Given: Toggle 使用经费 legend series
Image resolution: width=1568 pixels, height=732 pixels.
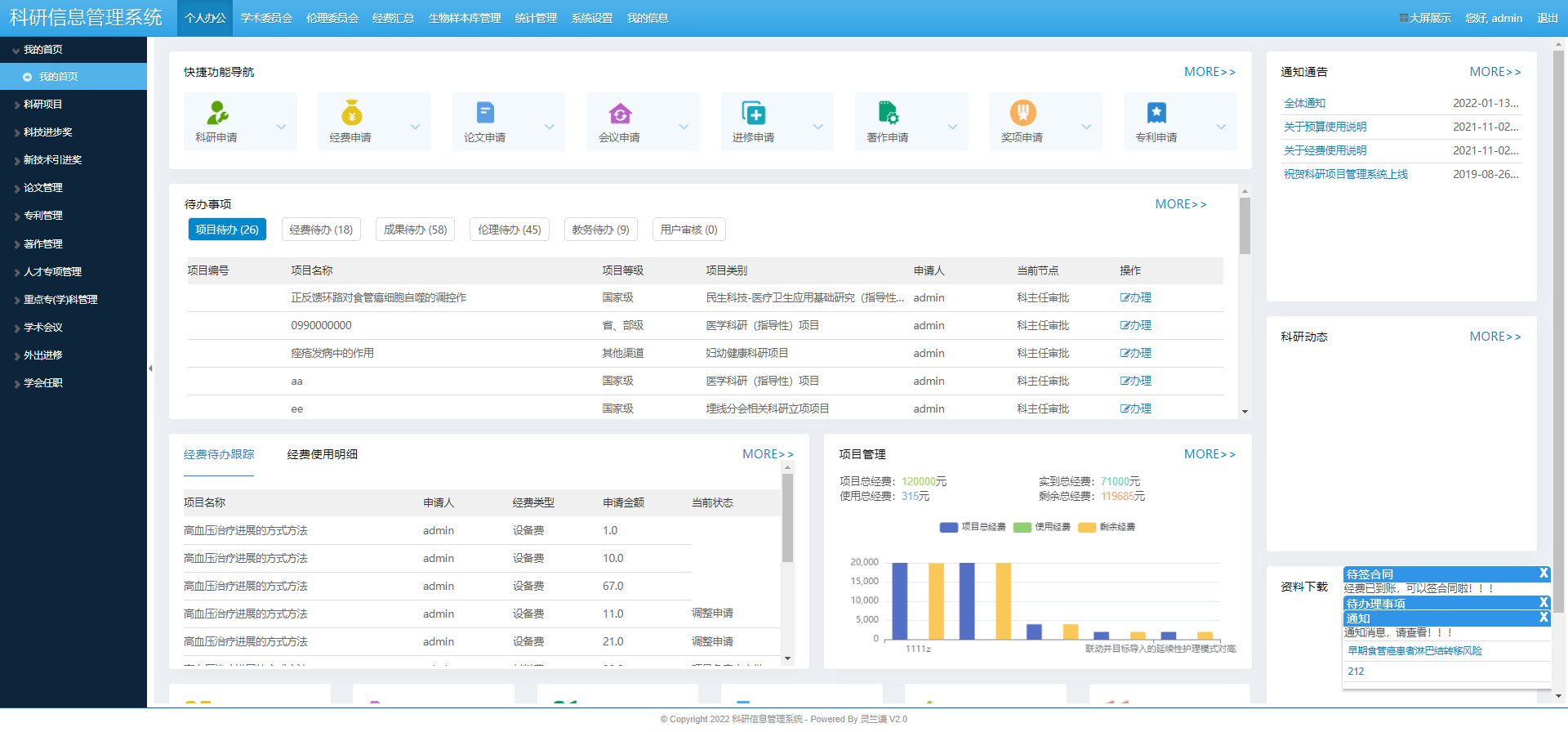Looking at the screenshot, I should [x=1042, y=527].
